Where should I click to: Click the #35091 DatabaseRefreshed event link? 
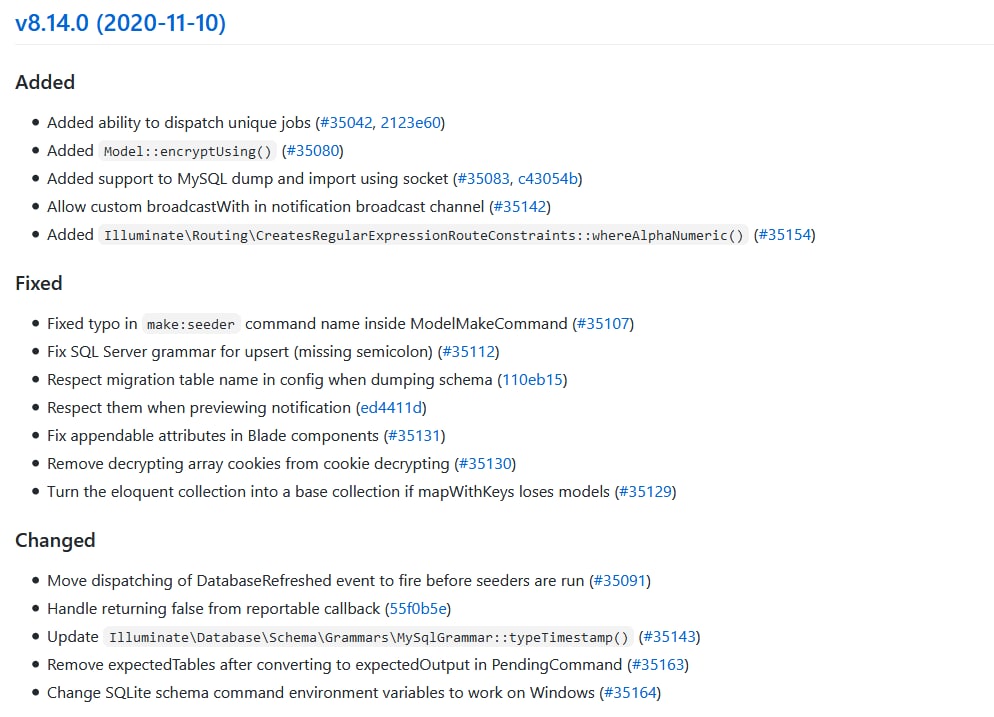coord(620,581)
